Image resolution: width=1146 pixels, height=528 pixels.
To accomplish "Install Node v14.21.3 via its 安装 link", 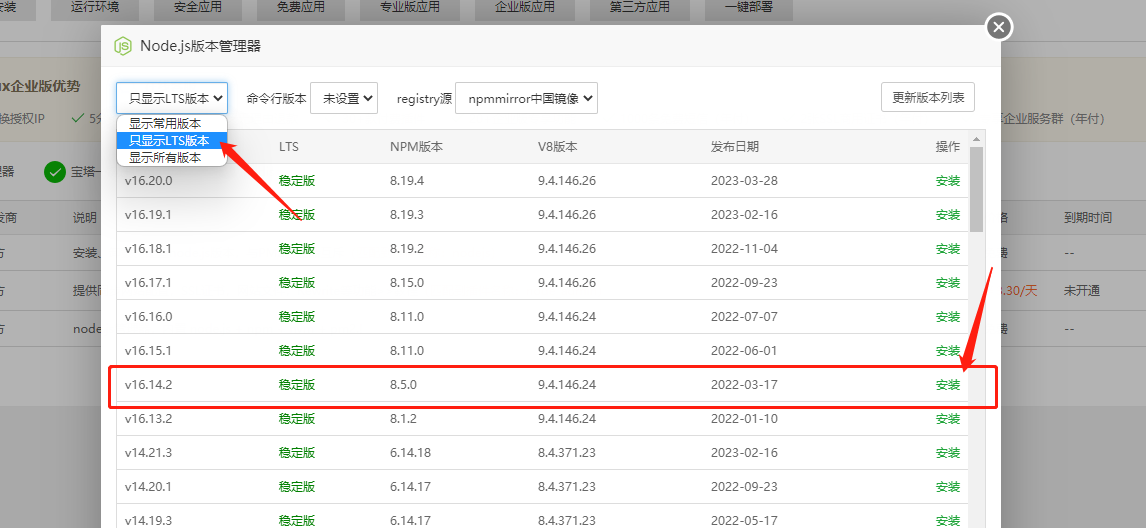I will 948,453.
